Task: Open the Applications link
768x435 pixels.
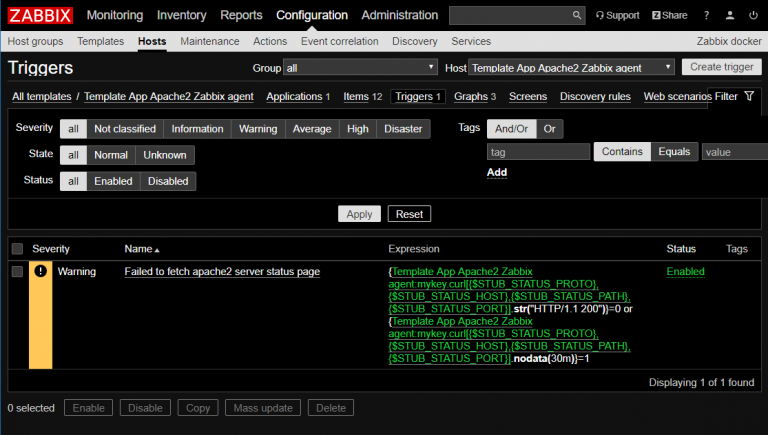Action: (x=294, y=97)
